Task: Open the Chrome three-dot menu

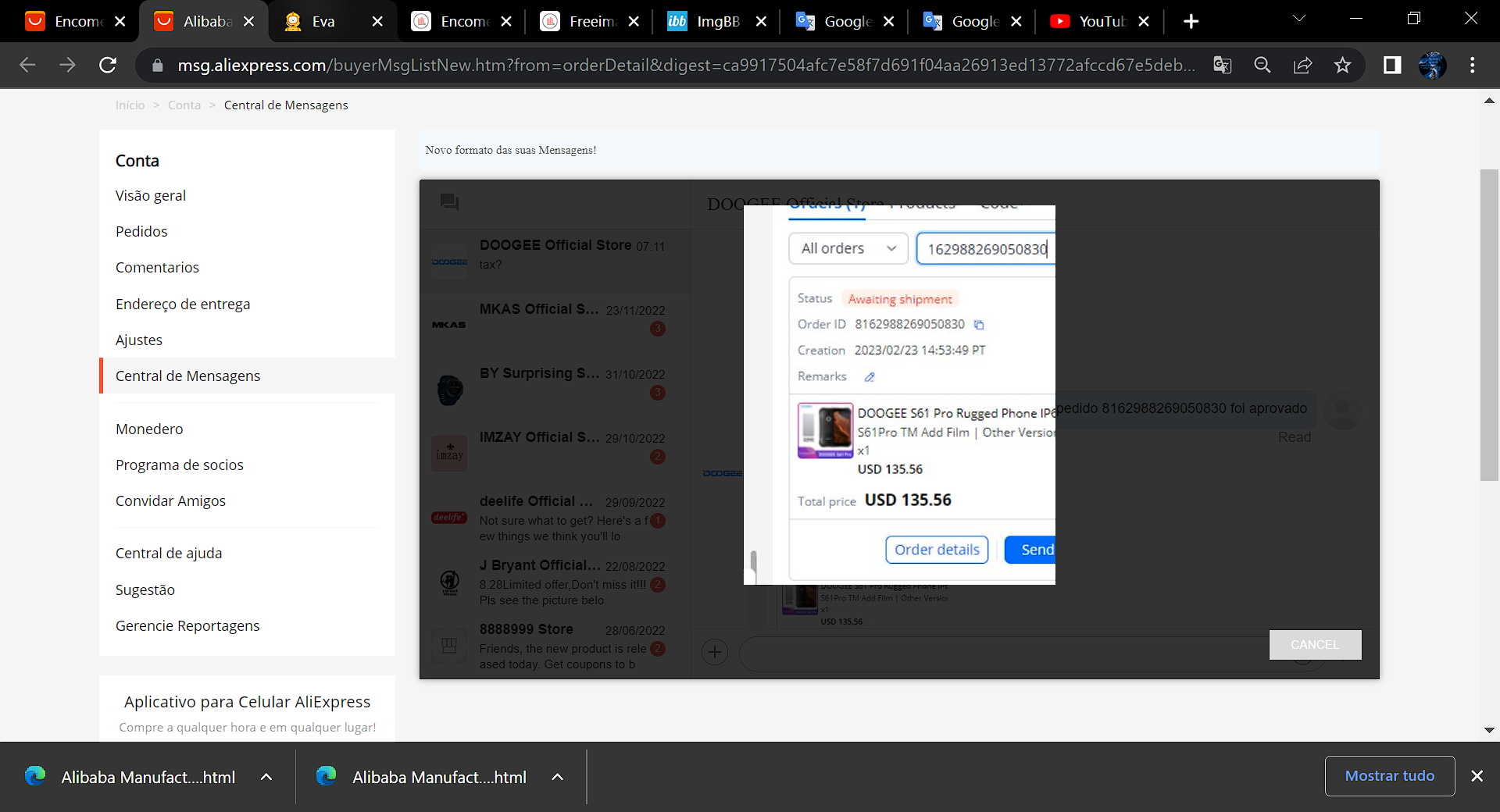Action: 1473,65
